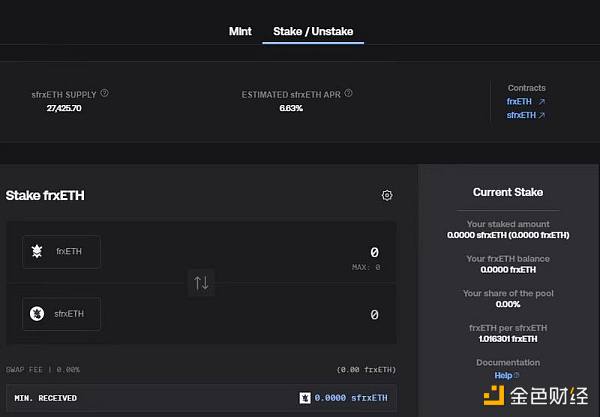Click the Contracts label

tap(527, 88)
